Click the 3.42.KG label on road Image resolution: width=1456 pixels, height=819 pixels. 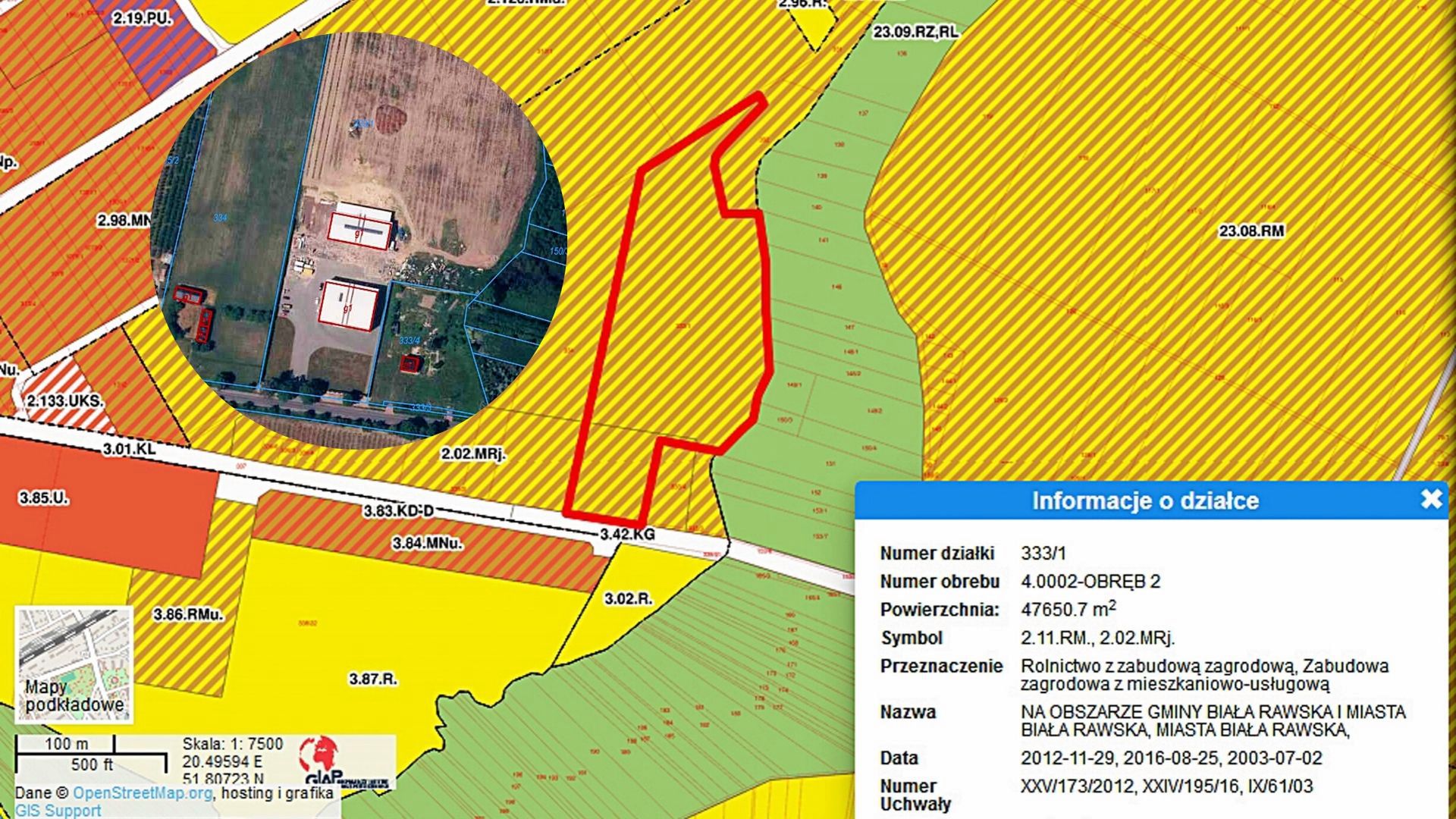pyautogui.click(x=627, y=535)
